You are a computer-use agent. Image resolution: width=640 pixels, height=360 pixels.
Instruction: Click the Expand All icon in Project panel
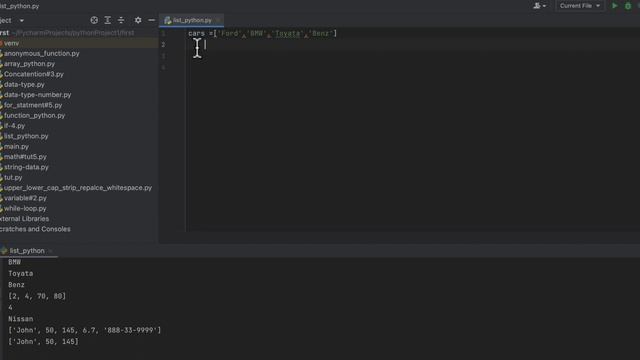pos(107,20)
